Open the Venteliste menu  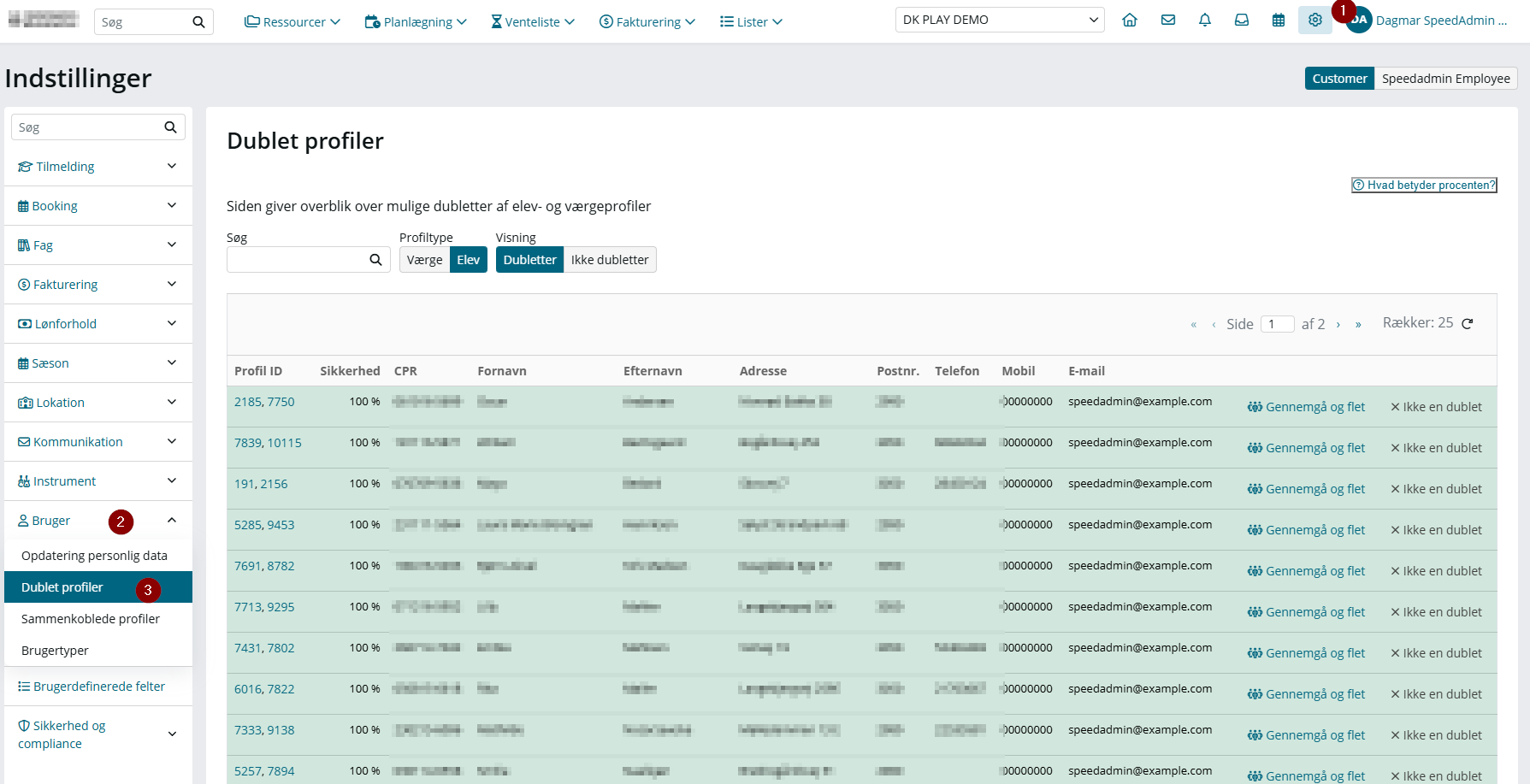click(533, 22)
